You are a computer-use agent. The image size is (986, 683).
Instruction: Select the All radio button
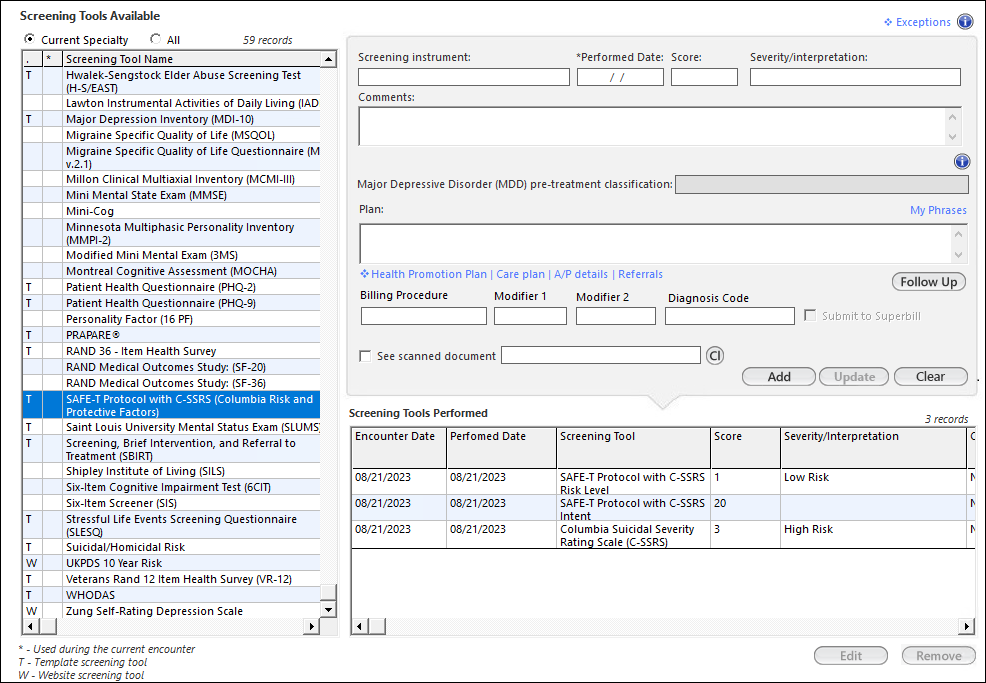pyautogui.click(x=156, y=40)
